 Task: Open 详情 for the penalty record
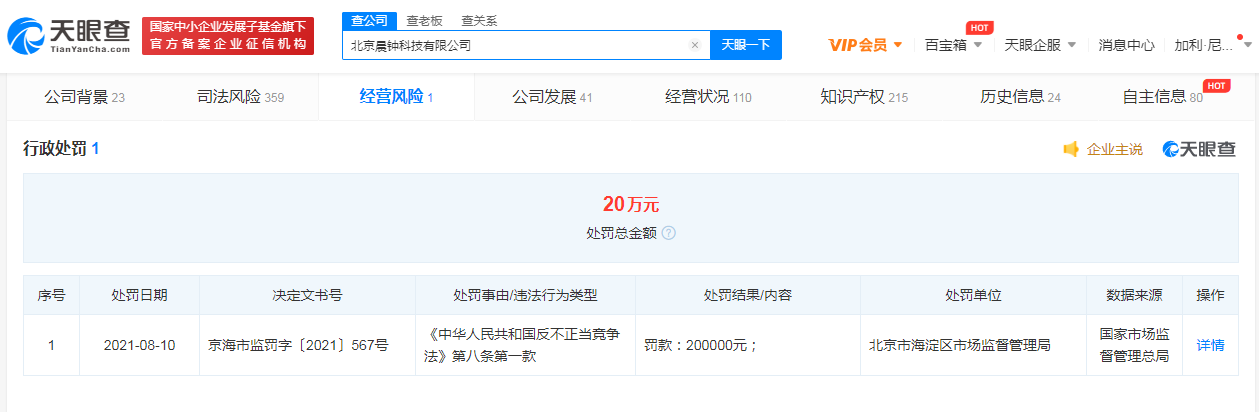[x=1210, y=345]
